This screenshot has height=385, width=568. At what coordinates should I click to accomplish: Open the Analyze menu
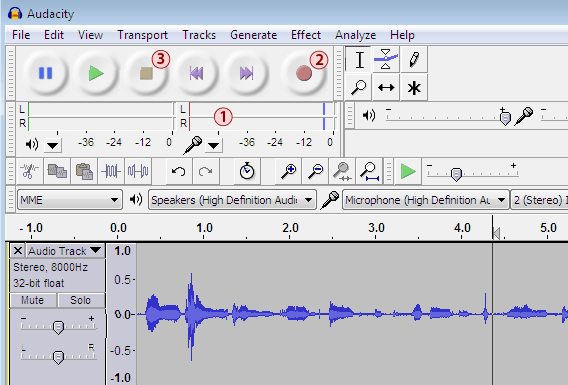355,35
